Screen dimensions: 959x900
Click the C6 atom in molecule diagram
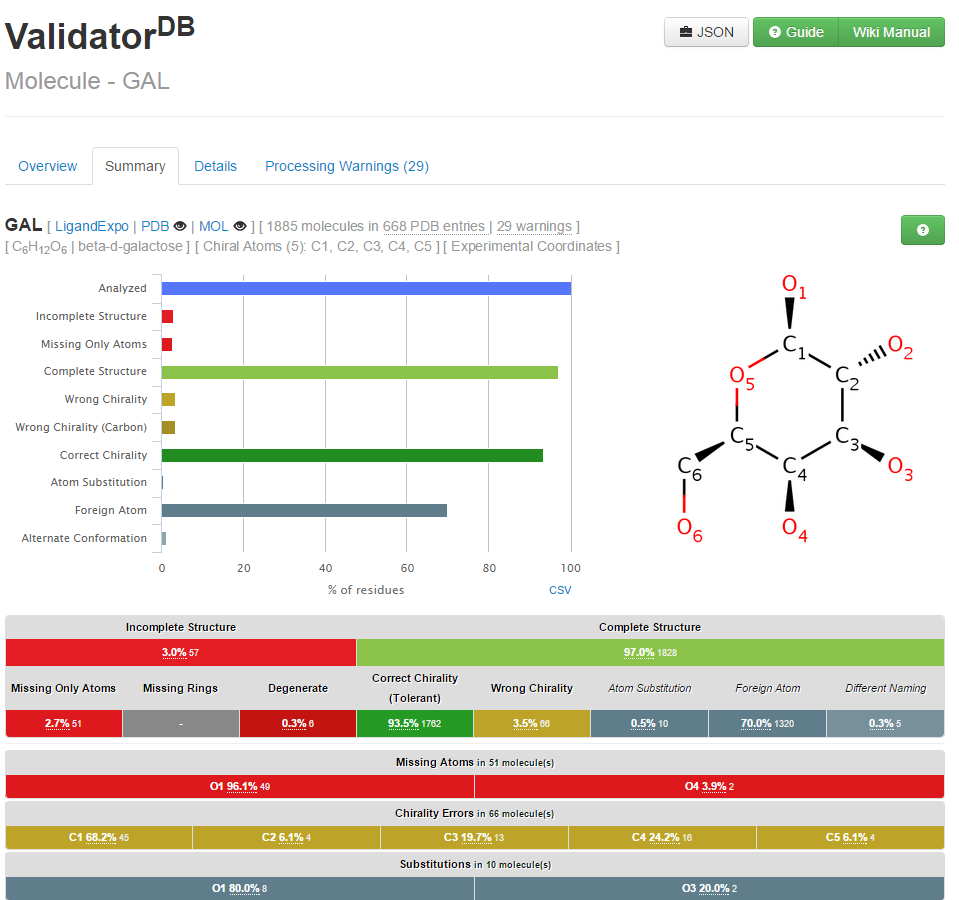pos(689,468)
